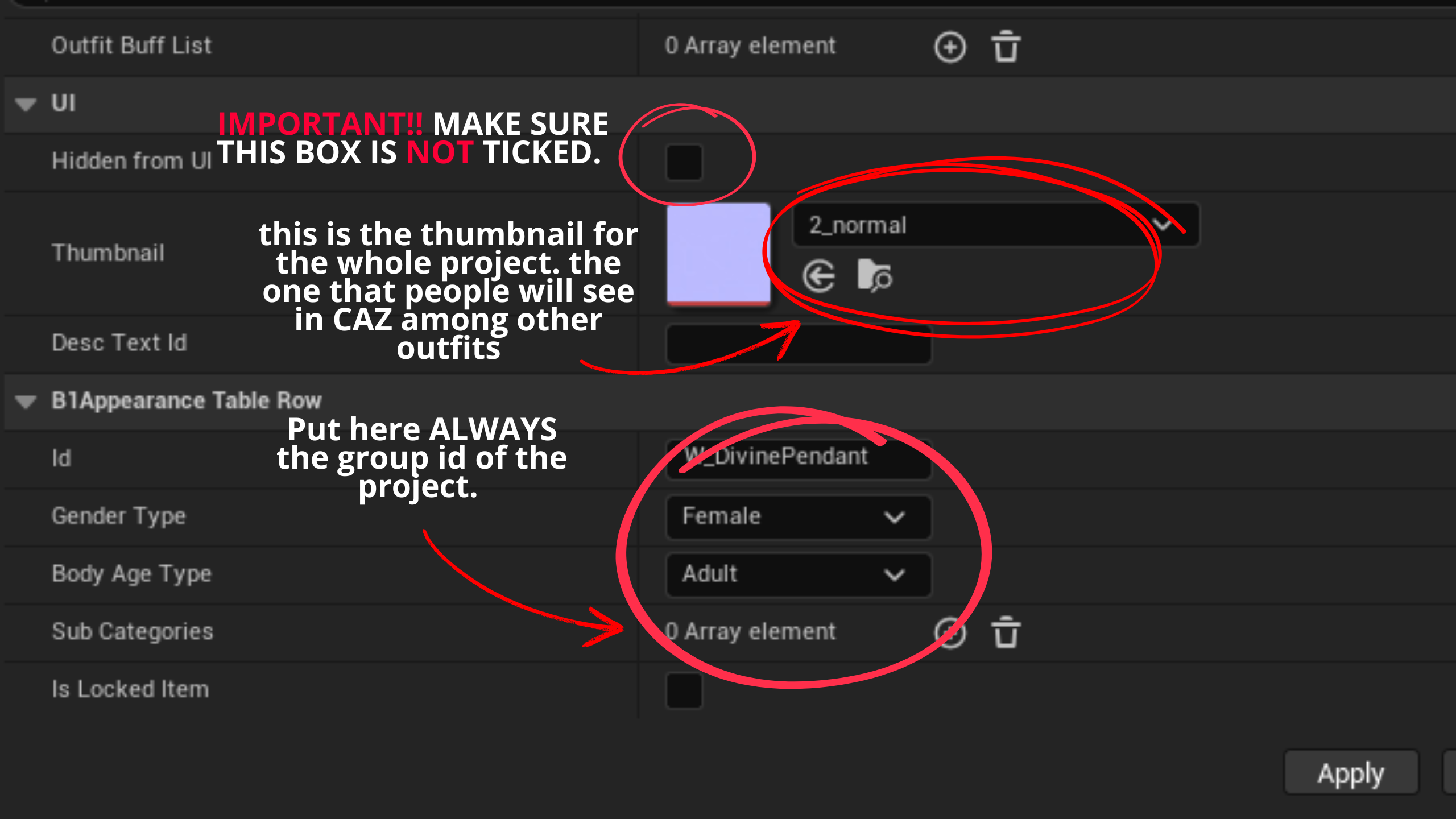Open the 2_normal thumbnail asset dropdown
This screenshot has height=819, width=1456.
pyautogui.click(x=995, y=225)
